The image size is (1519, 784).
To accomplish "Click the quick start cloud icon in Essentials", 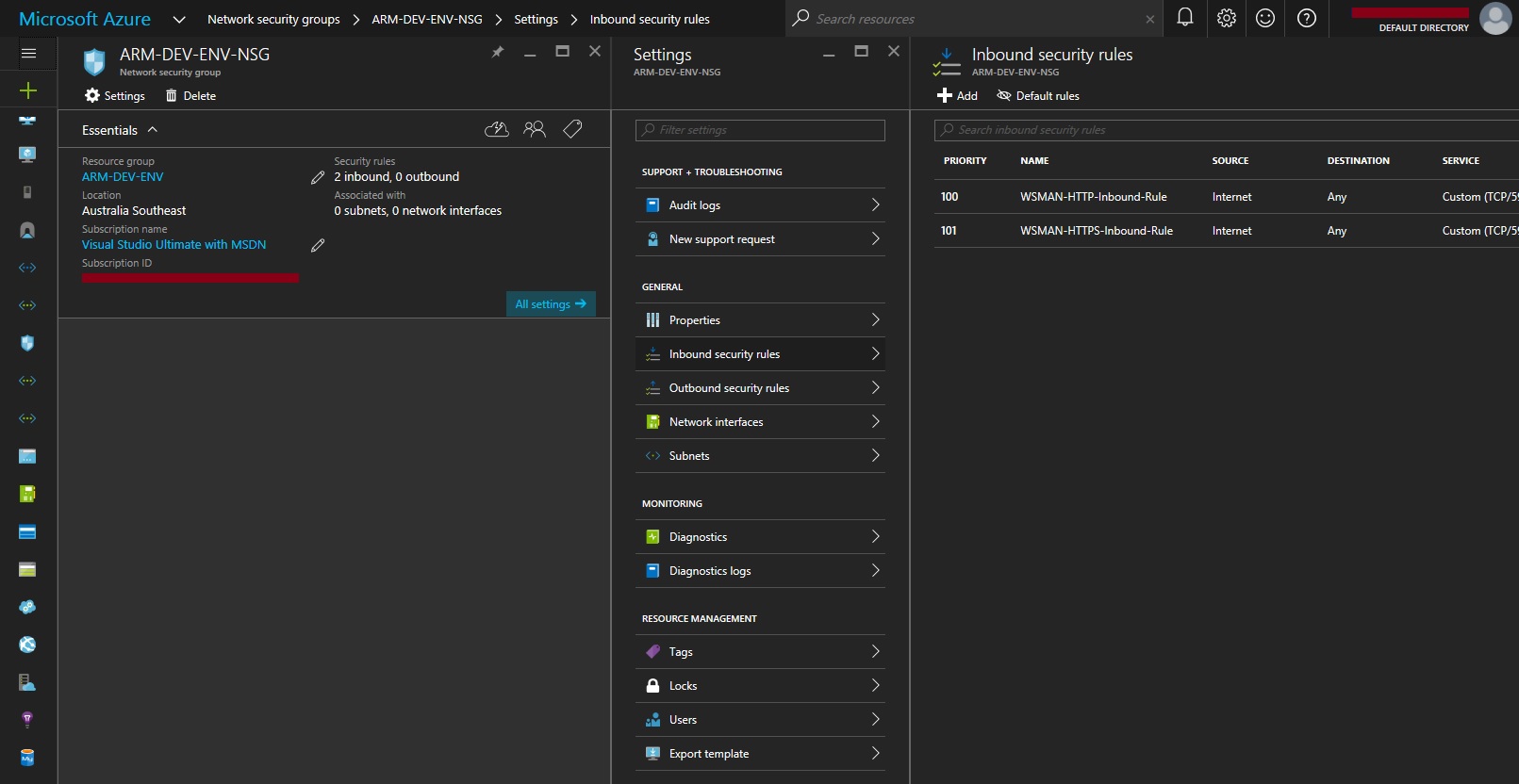I will (497, 129).
